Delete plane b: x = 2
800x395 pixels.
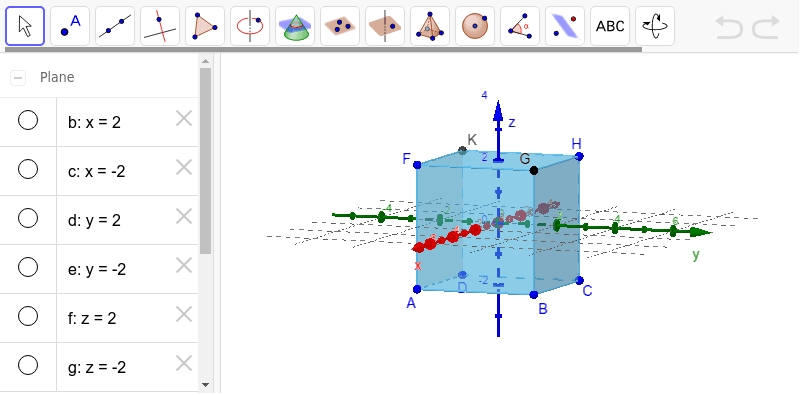(184, 119)
